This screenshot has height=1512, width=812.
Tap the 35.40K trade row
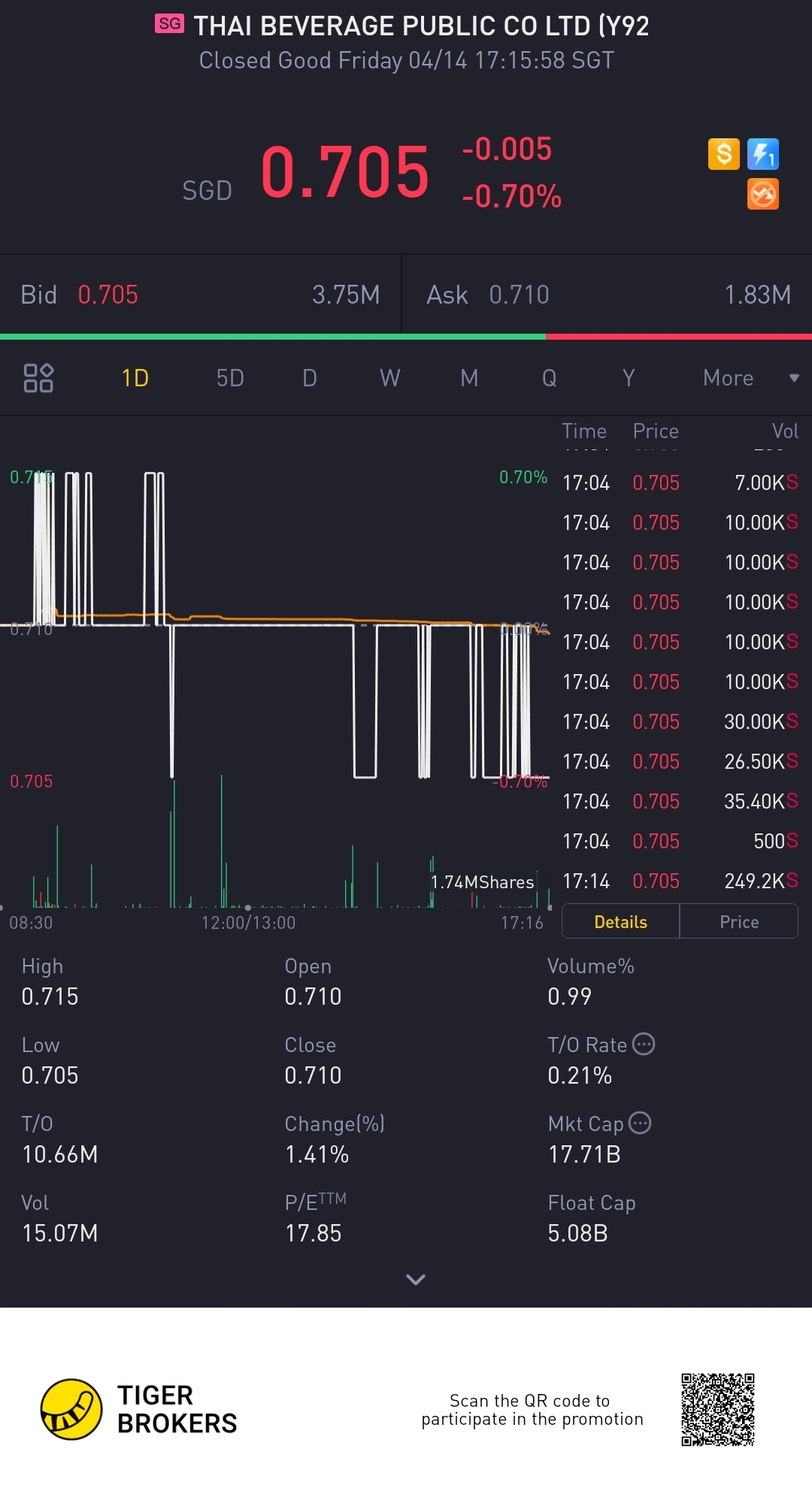[680, 801]
